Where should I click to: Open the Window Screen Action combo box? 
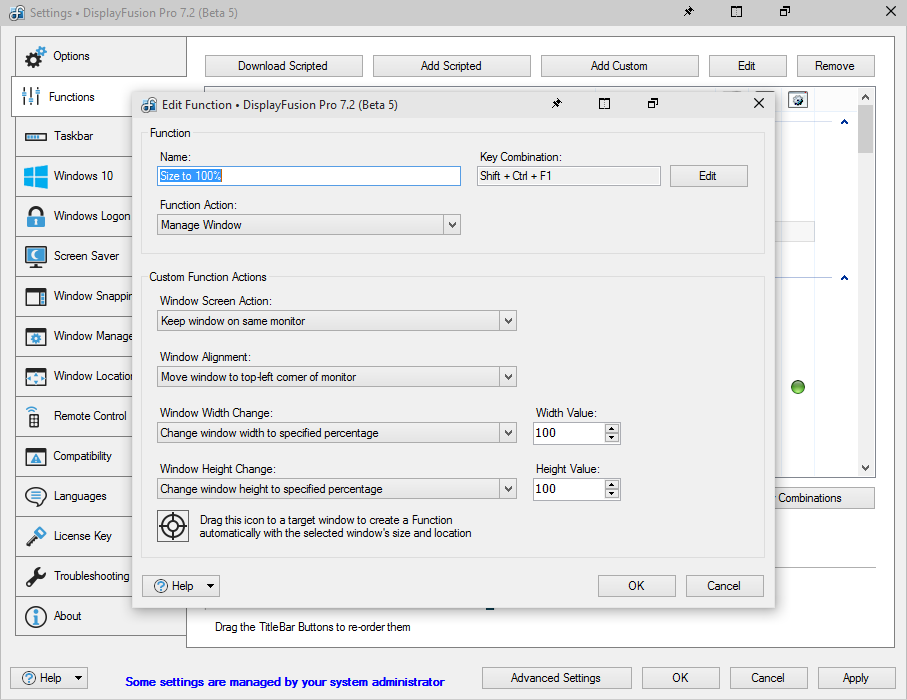337,321
